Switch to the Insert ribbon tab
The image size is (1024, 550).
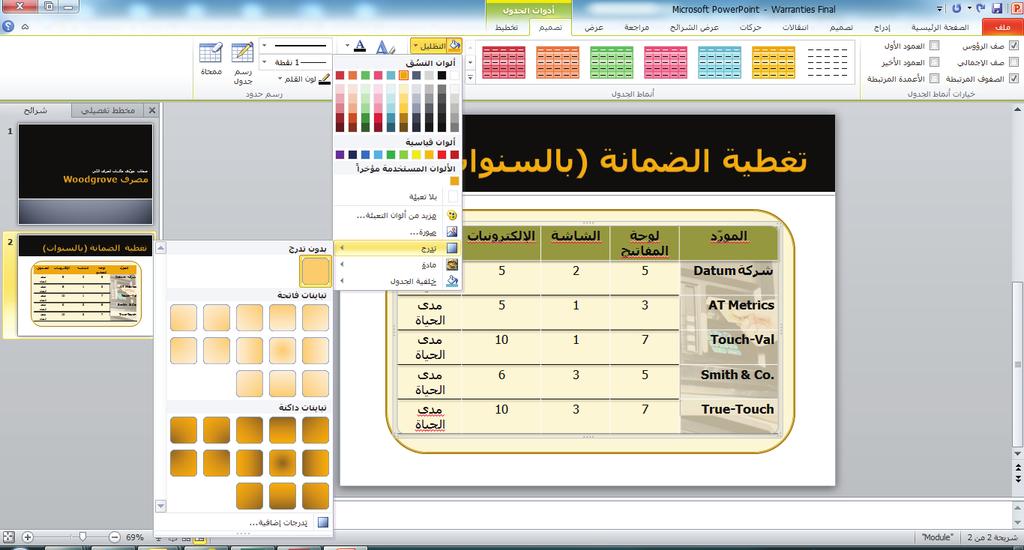(x=882, y=27)
